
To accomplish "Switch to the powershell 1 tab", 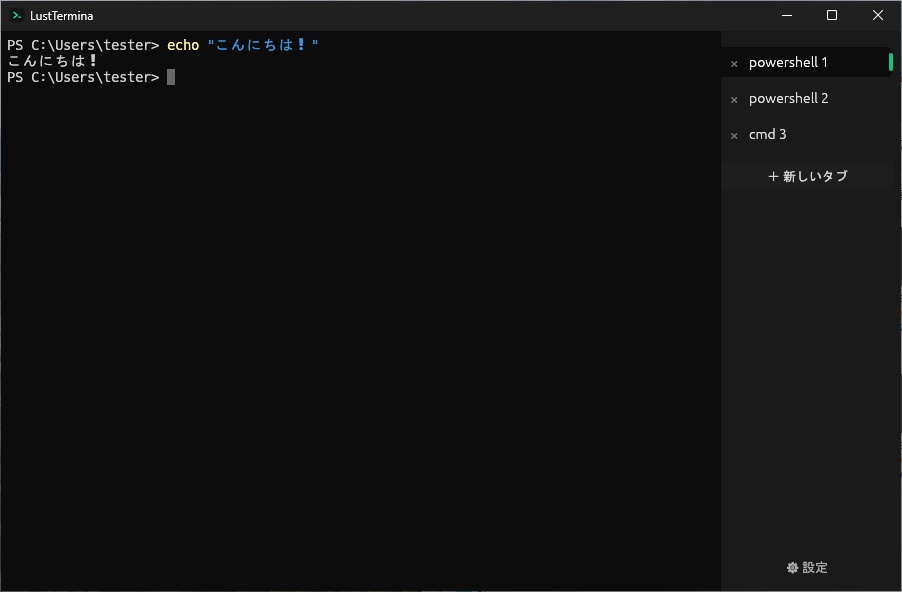I will coord(808,62).
